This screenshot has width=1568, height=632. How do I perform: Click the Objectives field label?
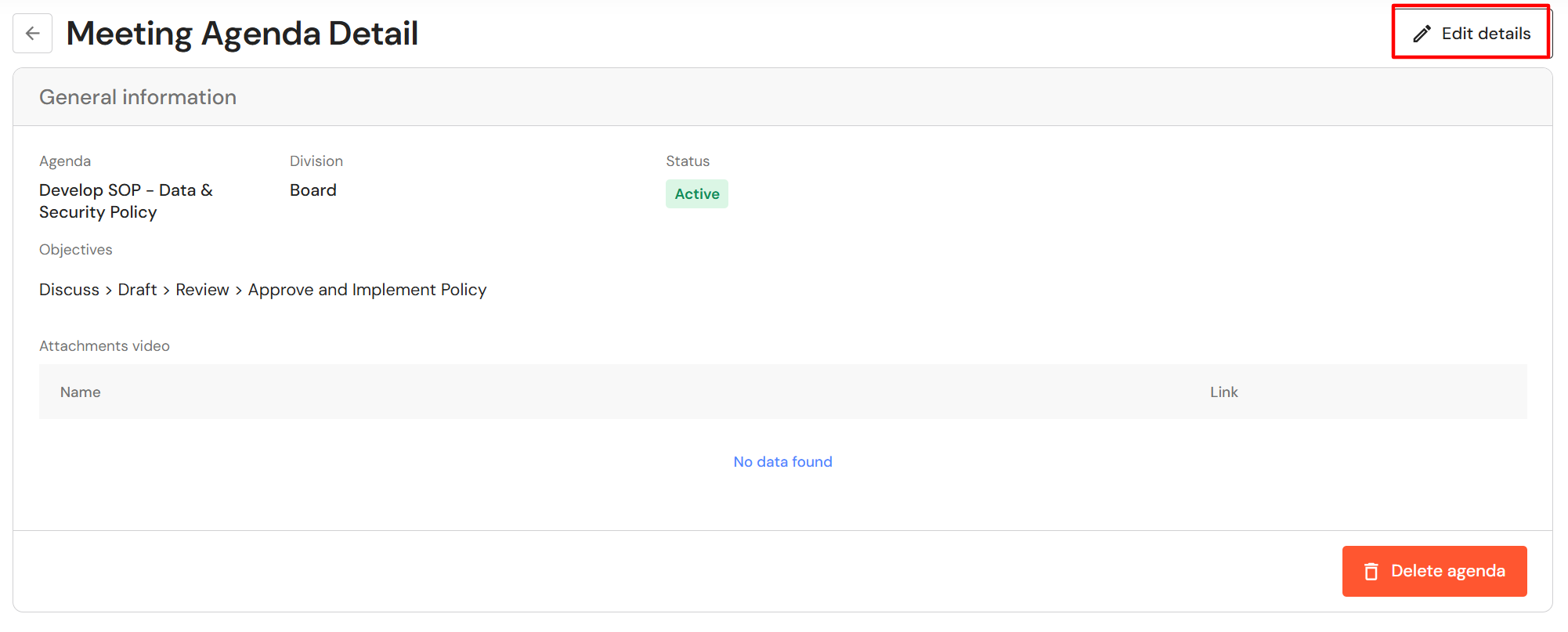[76, 250]
